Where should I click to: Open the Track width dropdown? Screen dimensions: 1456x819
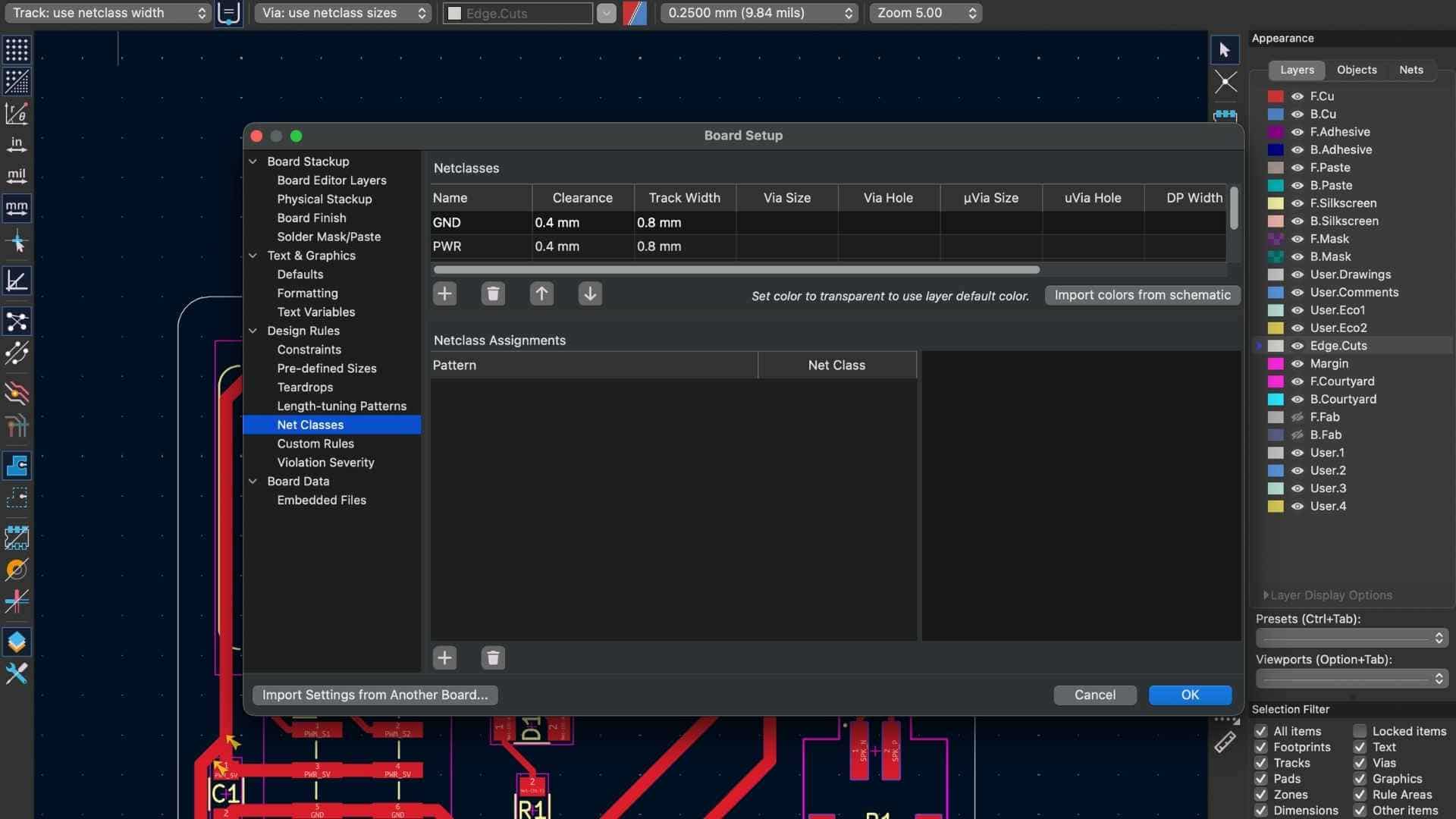107,13
